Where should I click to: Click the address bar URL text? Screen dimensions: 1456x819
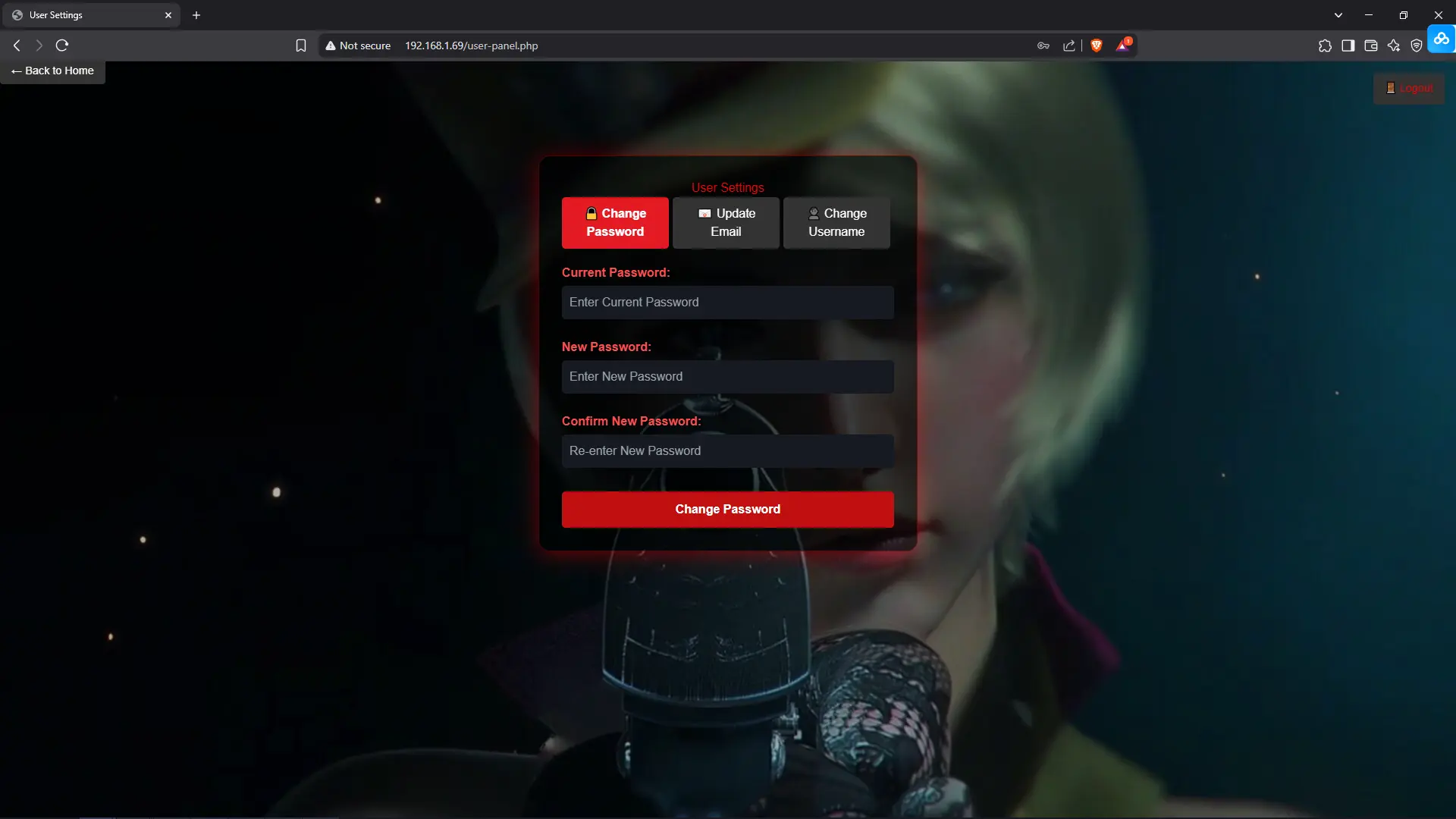tap(471, 45)
